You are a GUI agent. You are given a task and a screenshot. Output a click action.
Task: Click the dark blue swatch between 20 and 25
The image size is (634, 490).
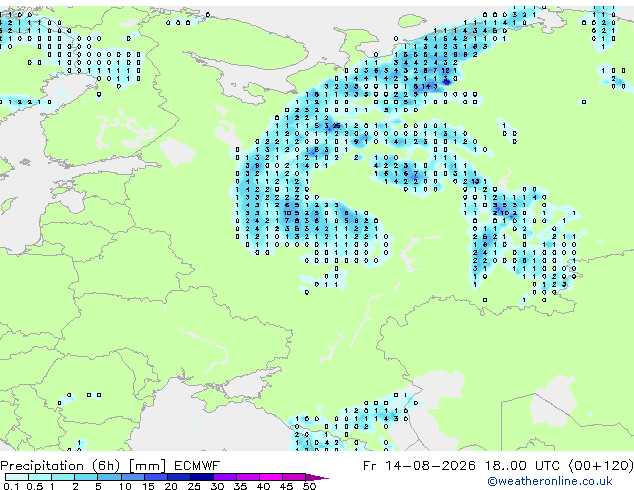(x=178, y=477)
